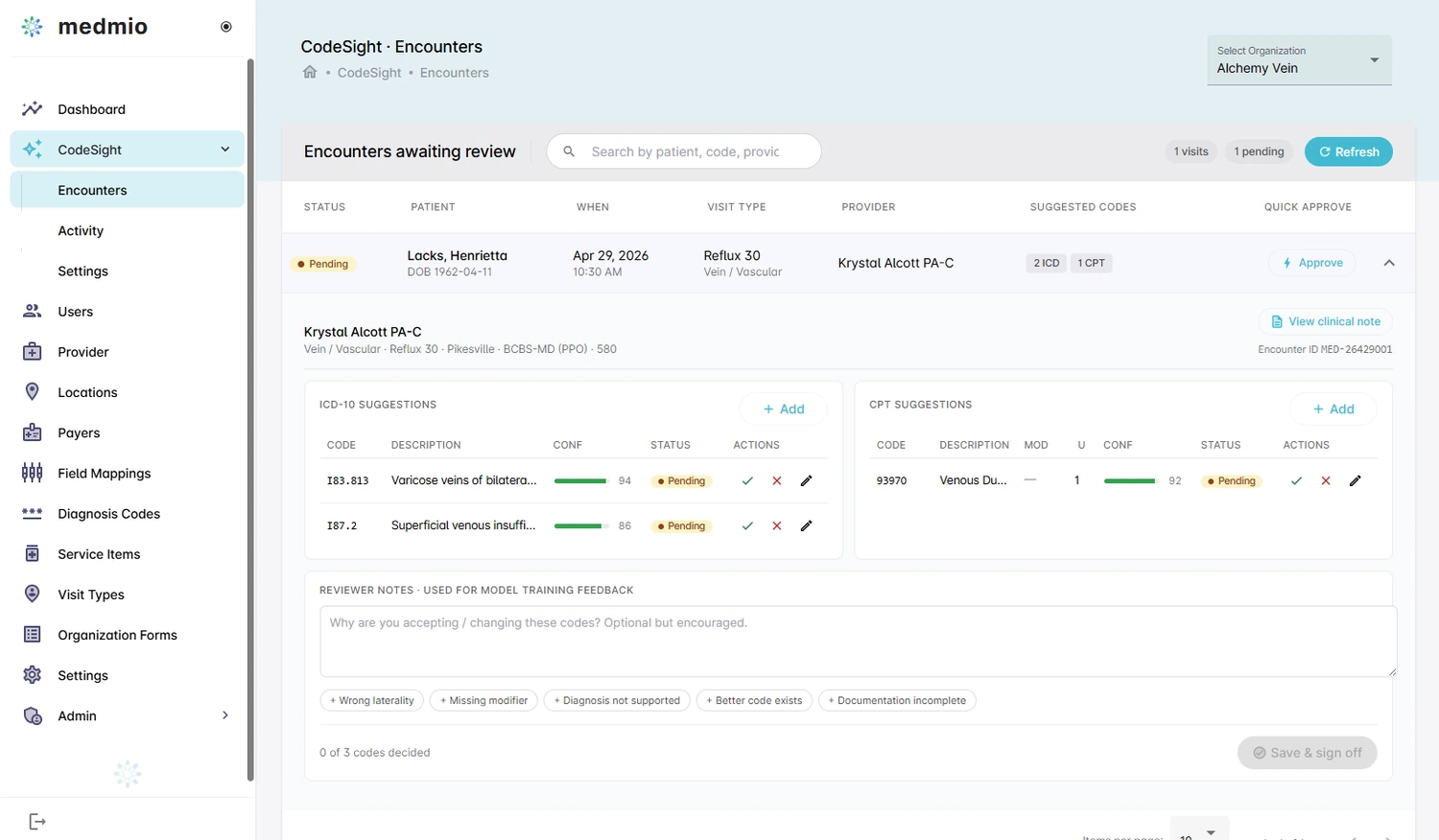Click the Provider medical bag icon
Viewport: 1439px width, 840px height.
[x=33, y=352]
